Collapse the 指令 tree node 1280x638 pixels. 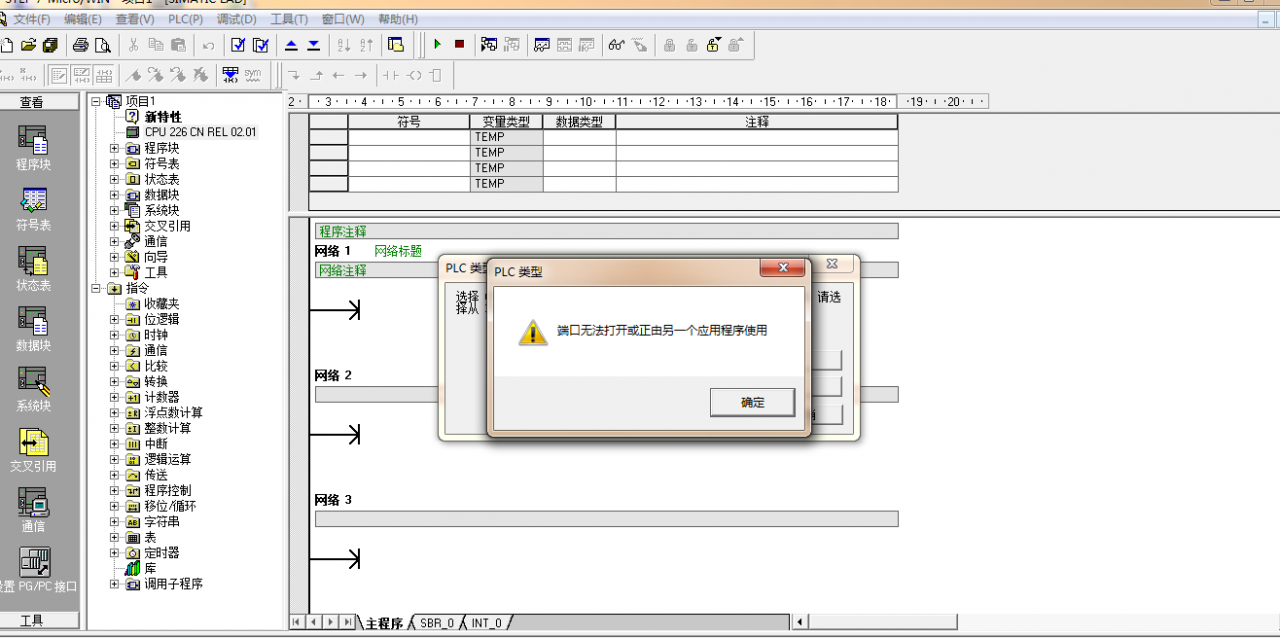click(x=97, y=288)
